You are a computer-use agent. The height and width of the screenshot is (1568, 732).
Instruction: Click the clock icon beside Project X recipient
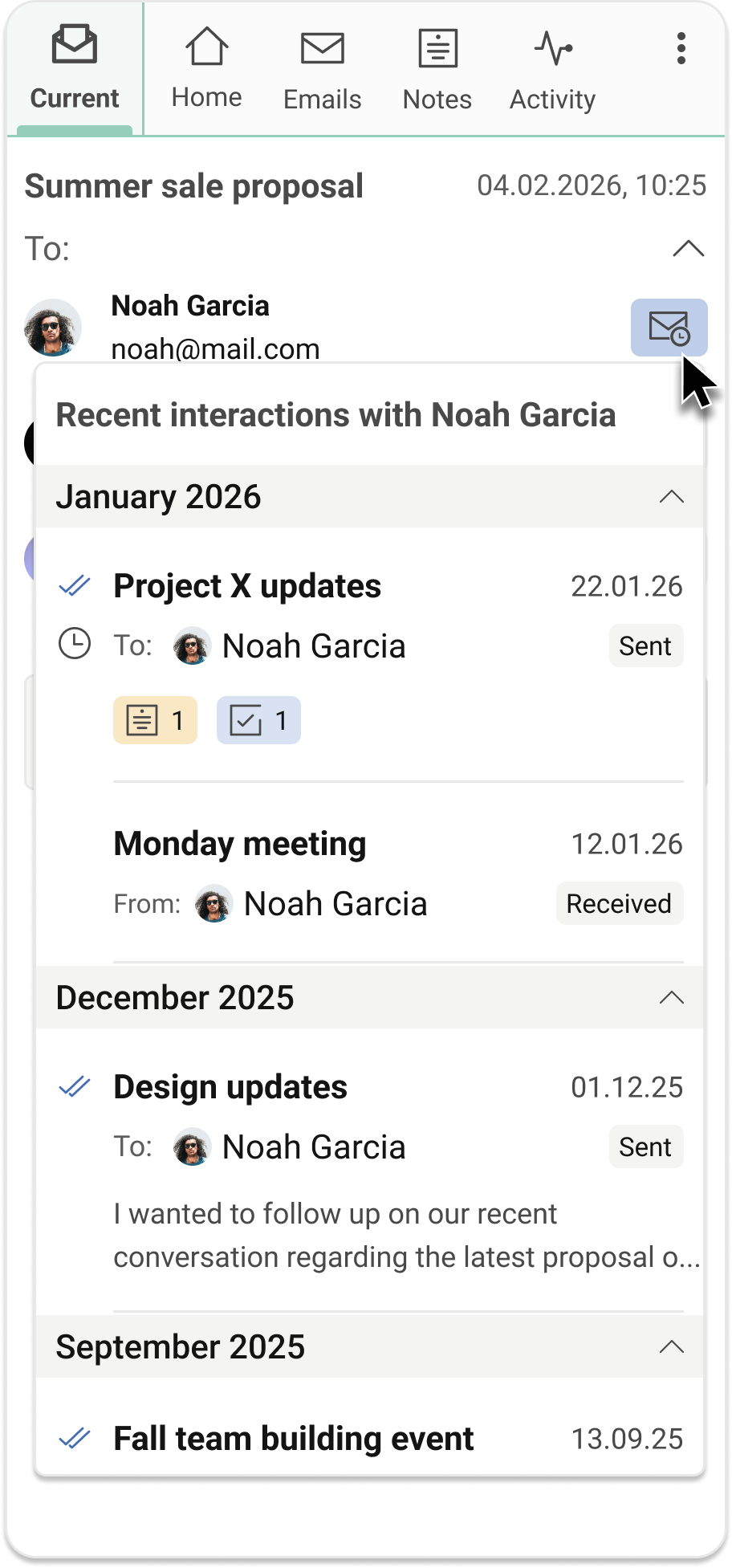(x=75, y=645)
